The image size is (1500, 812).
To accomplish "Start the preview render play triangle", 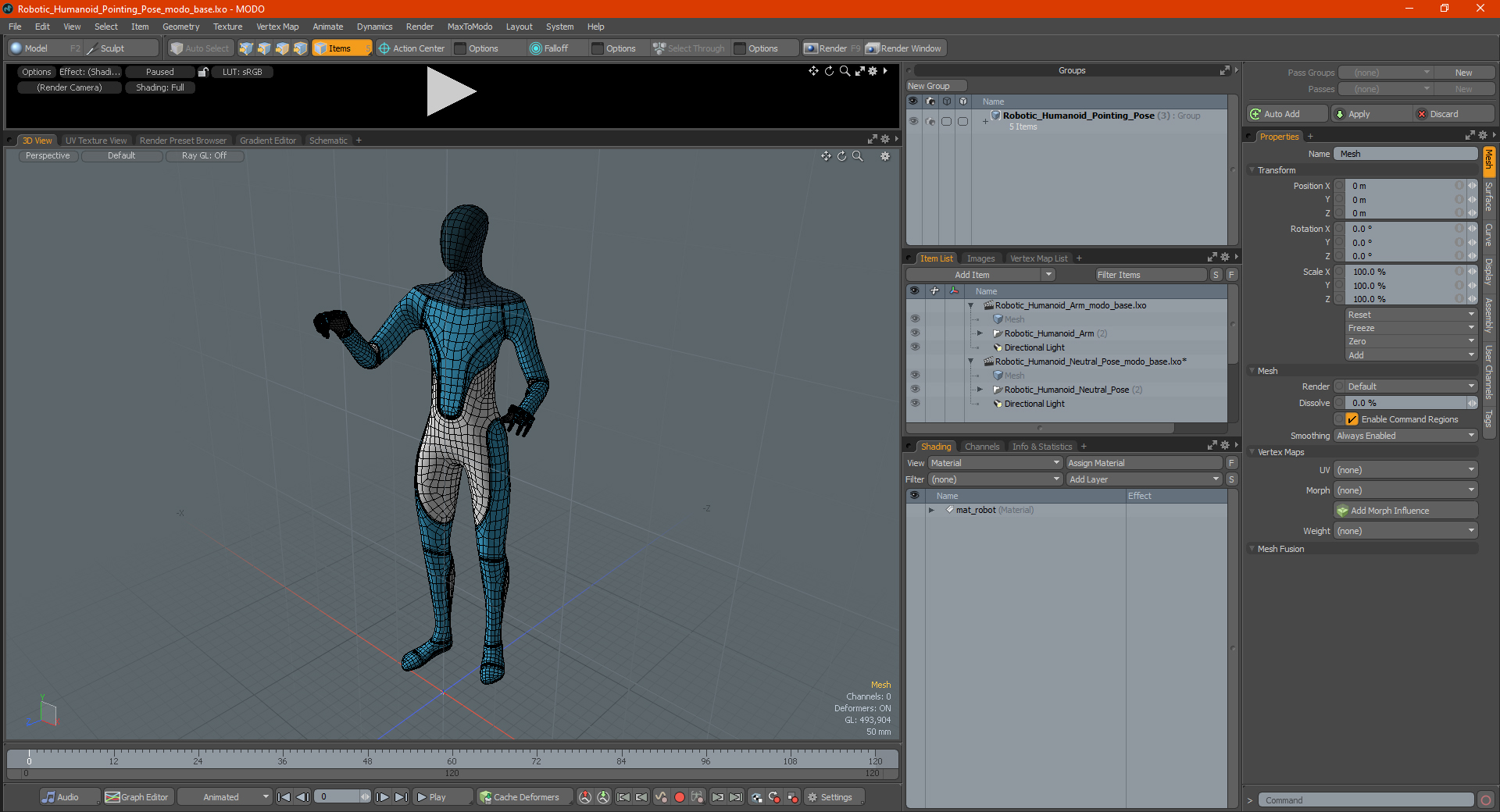I will coord(451,91).
